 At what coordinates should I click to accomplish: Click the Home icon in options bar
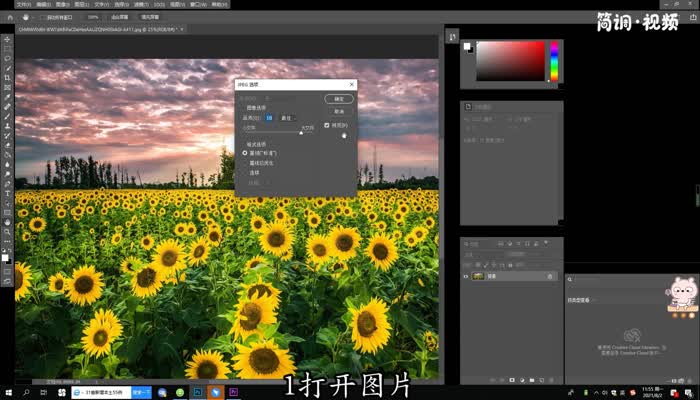9,17
